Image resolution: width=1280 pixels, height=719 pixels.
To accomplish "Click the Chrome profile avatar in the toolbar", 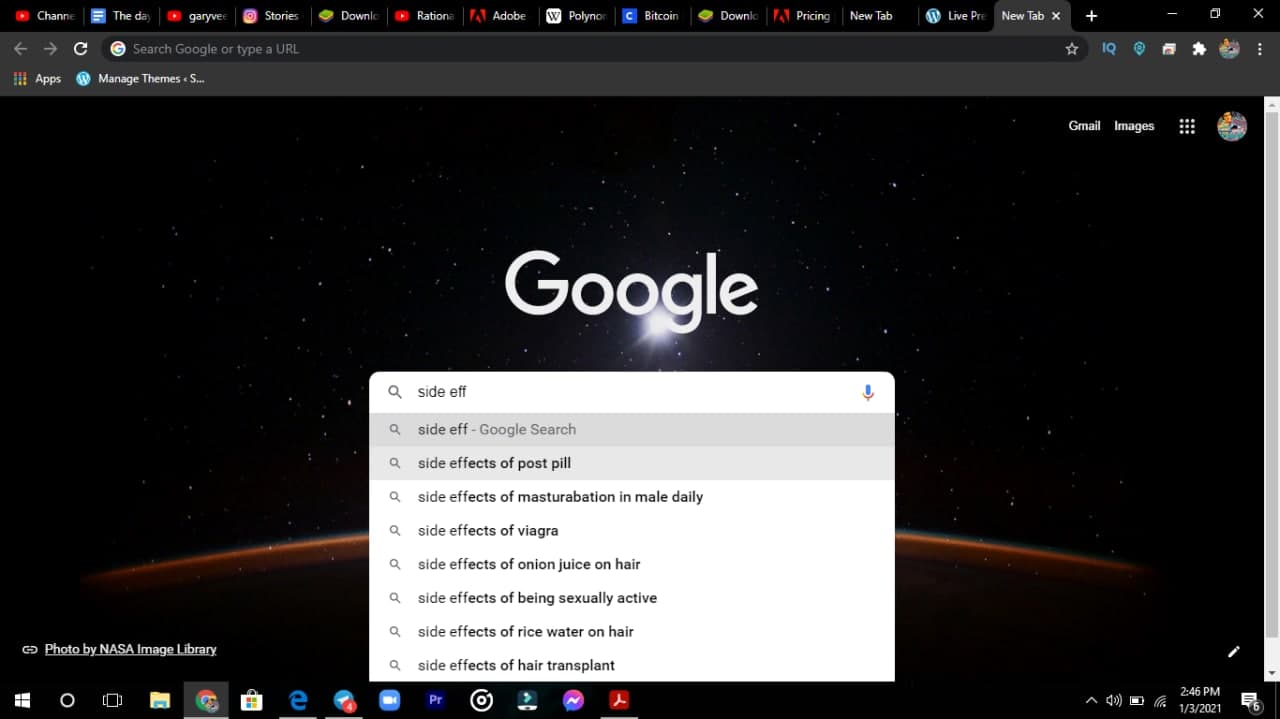I will click(x=1230, y=48).
